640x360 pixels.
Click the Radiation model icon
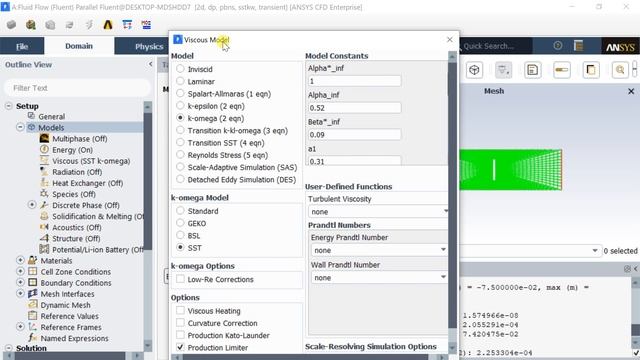tap(44, 171)
